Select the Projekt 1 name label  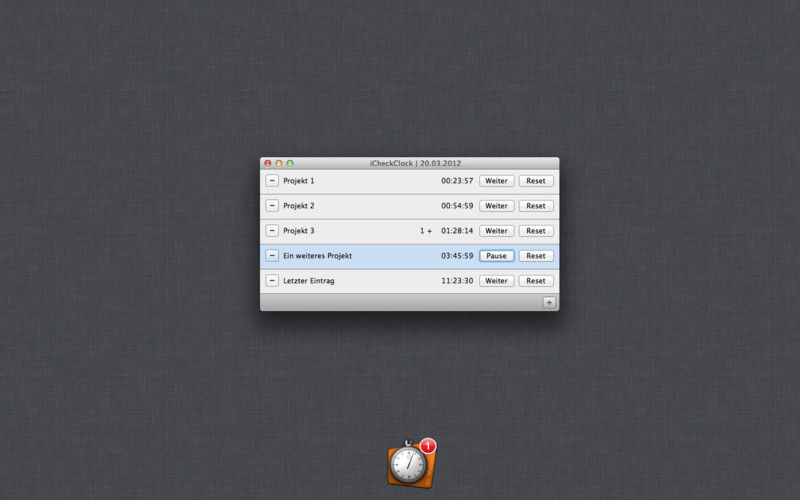point(299,181)
